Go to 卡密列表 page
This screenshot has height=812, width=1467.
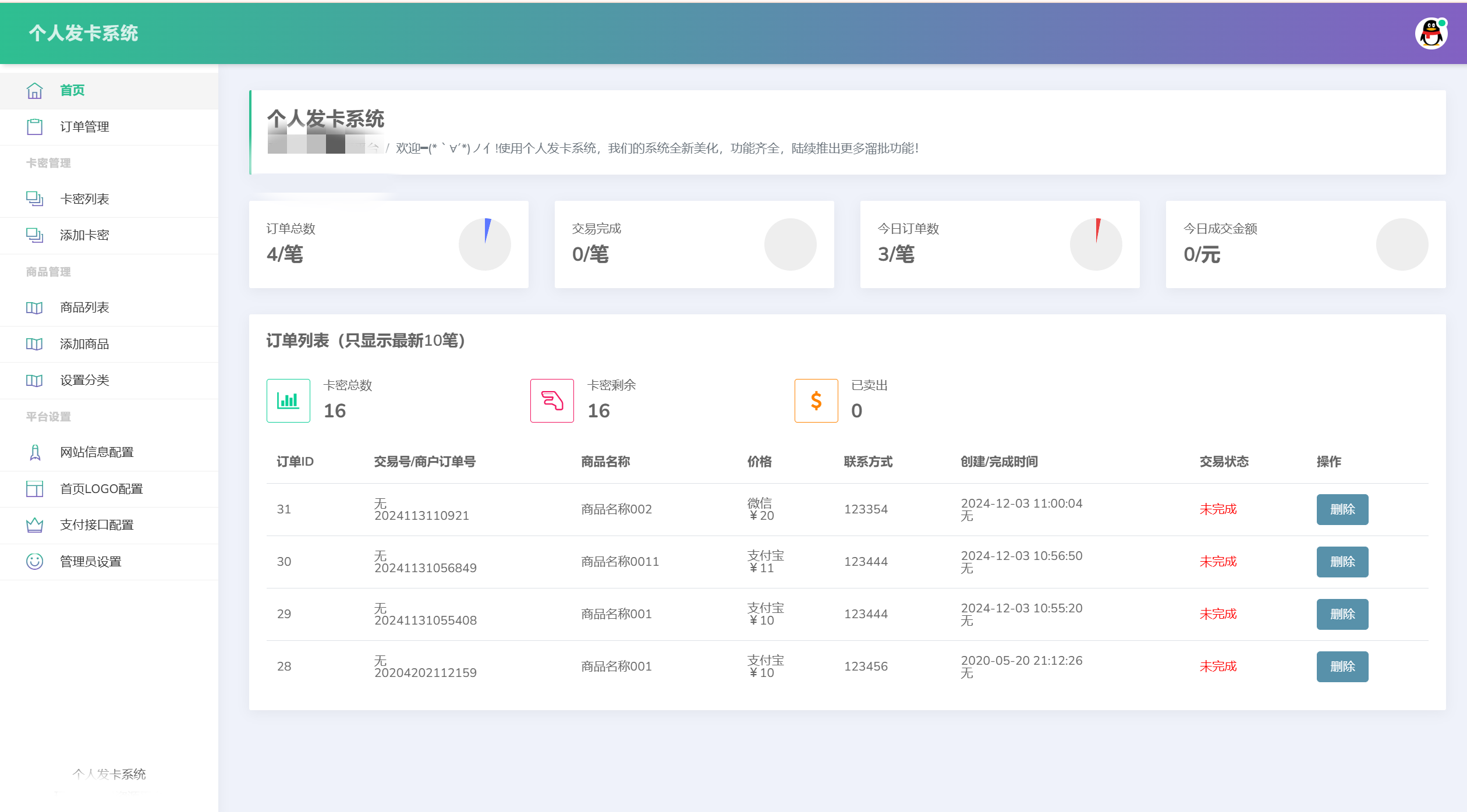[109, 199]
